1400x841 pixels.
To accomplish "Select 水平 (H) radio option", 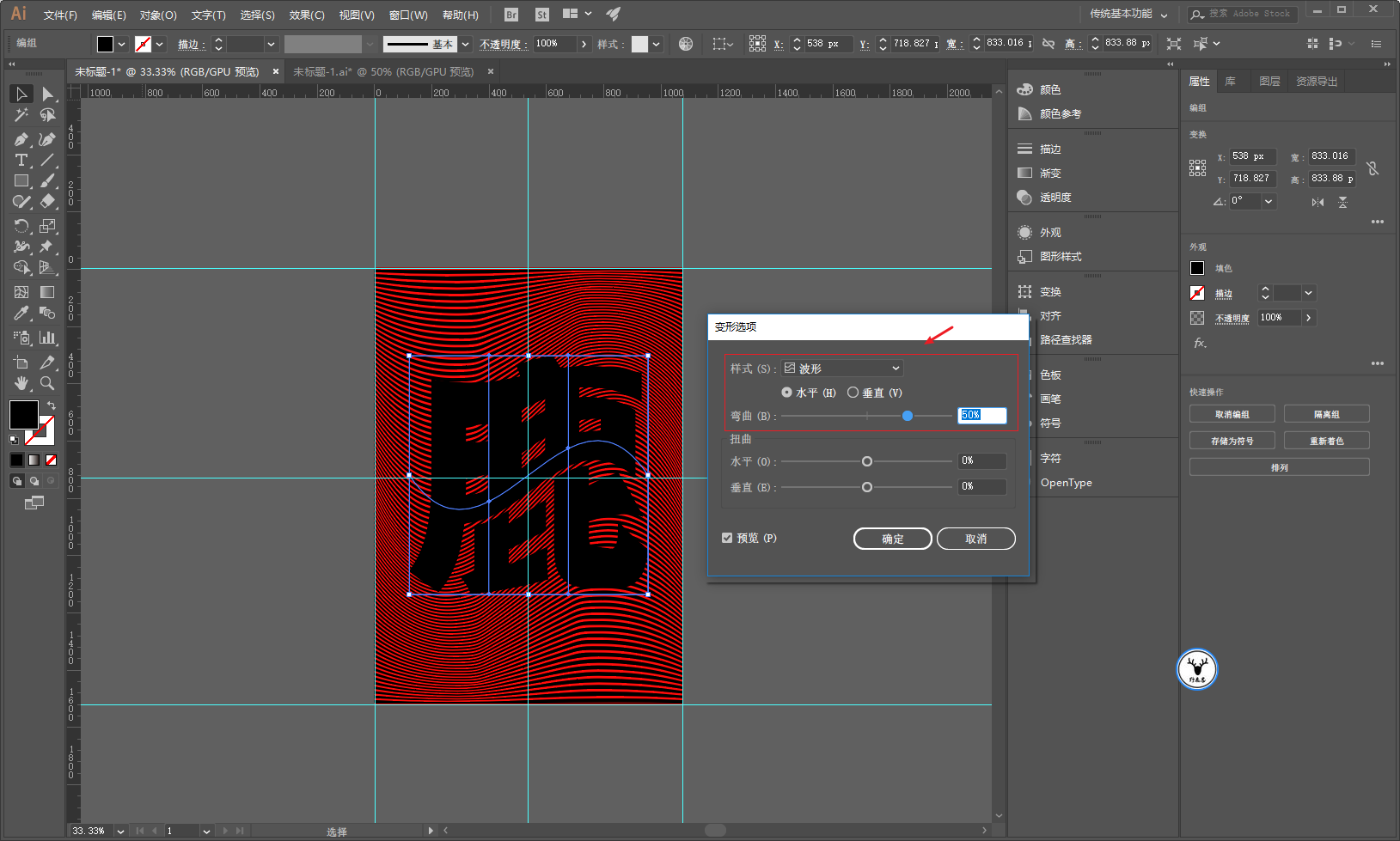I will (786, 393).
